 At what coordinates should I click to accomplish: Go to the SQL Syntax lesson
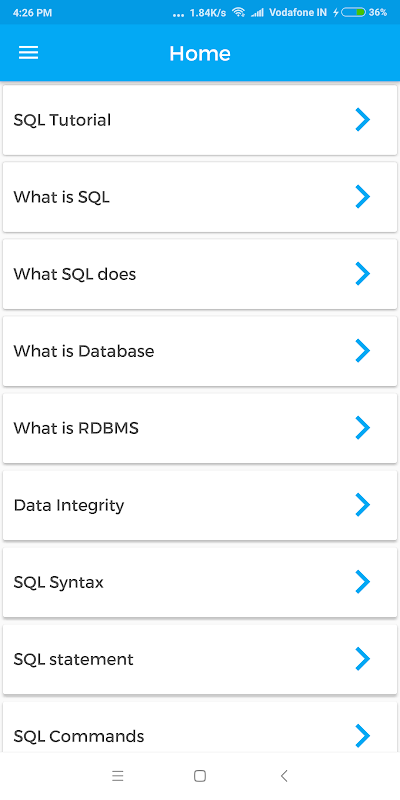pos(200,582)
